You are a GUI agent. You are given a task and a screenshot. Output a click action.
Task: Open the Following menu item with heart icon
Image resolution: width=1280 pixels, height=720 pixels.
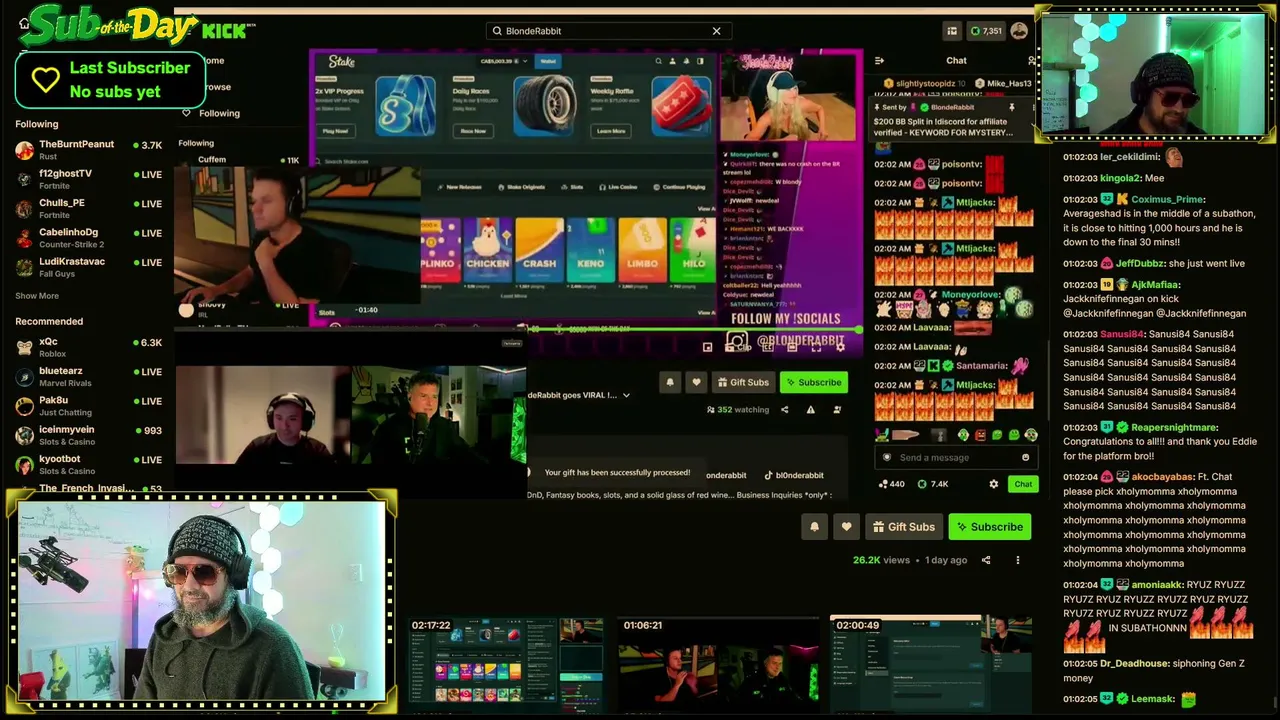pos(211,113)
